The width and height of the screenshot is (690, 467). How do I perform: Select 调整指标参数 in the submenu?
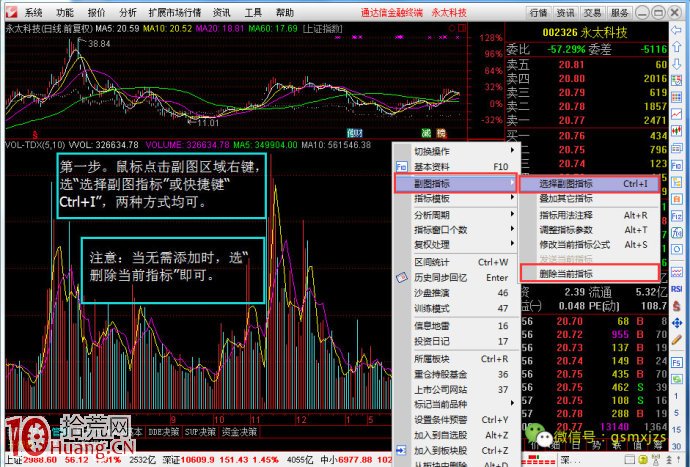click(x=589, y=230)
